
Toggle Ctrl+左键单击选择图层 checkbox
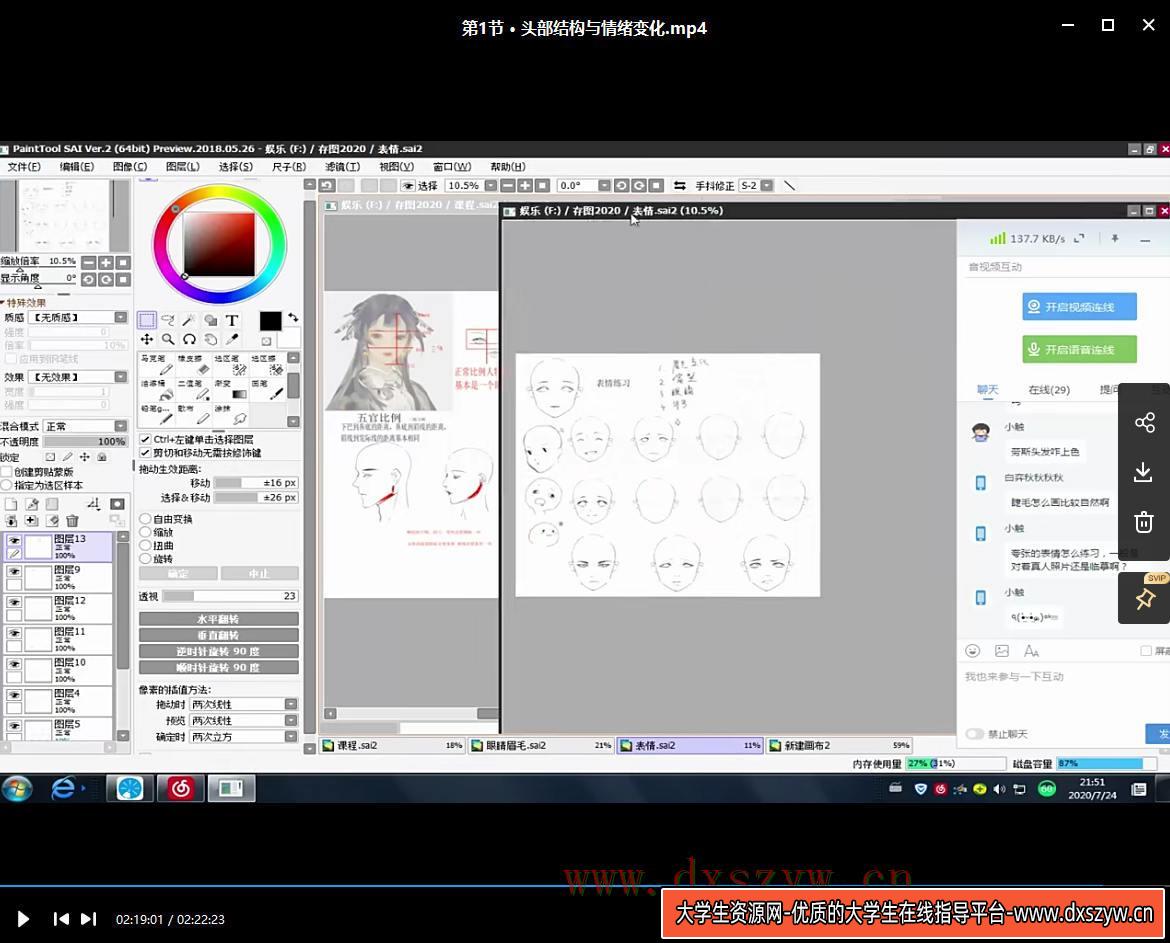tap(146, 439)
